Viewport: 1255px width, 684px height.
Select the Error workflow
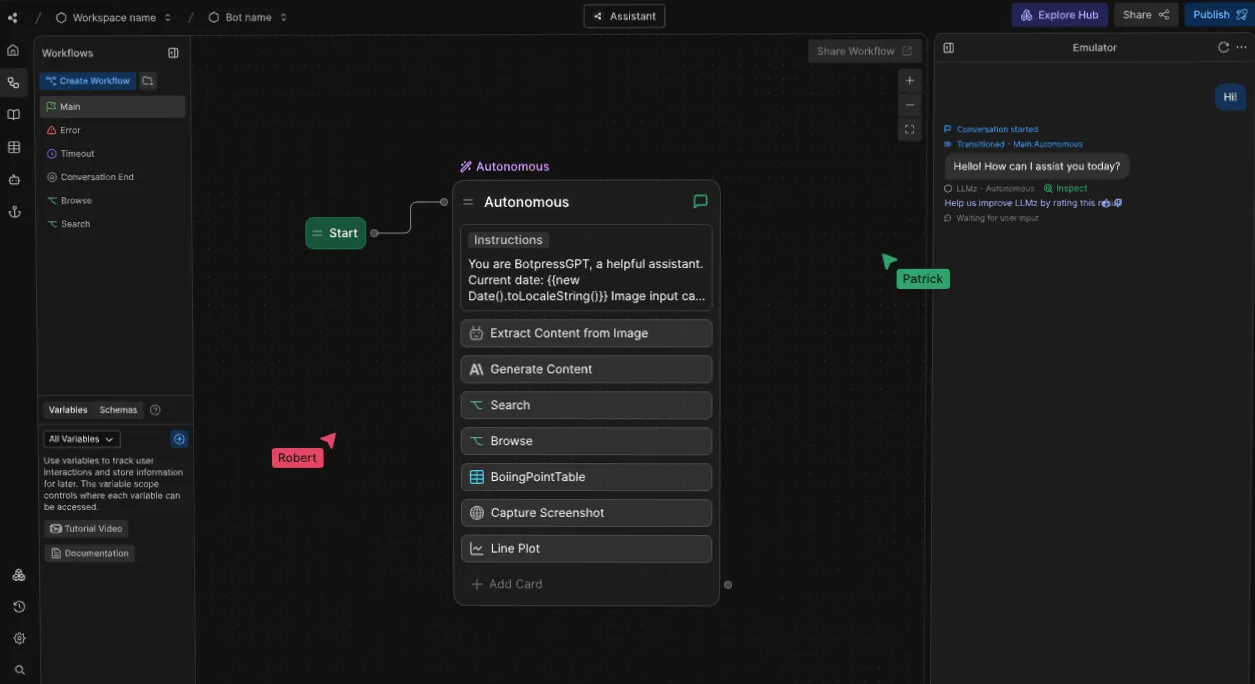point(112,130)
